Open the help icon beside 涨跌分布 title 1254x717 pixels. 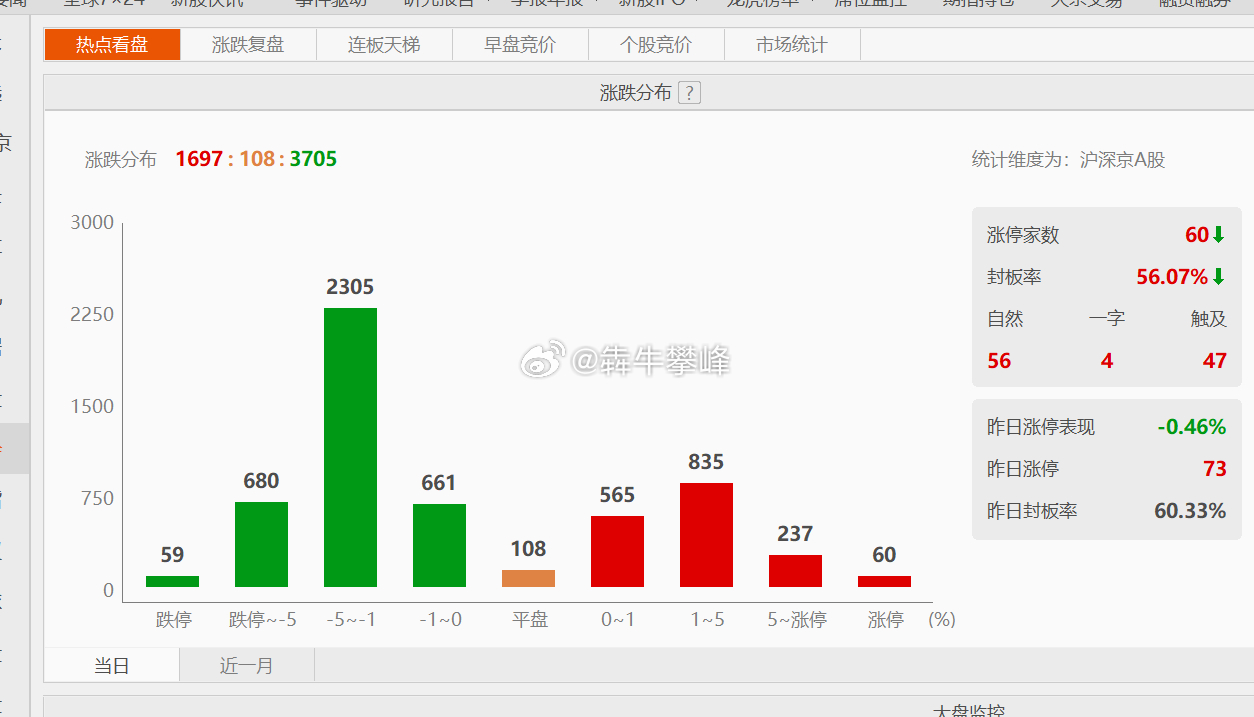689,93
